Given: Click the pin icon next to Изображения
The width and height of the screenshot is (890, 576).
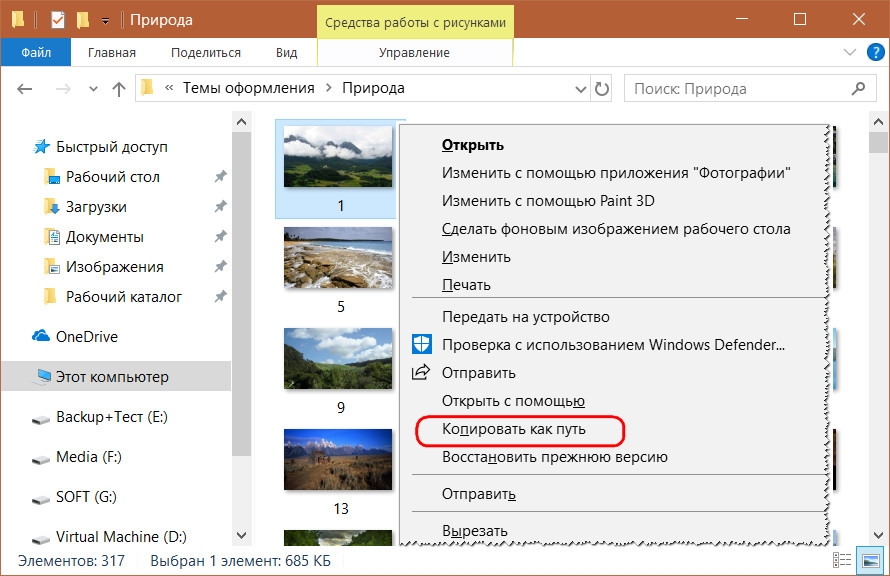Looking at the screenshot, I should (220, 267).
